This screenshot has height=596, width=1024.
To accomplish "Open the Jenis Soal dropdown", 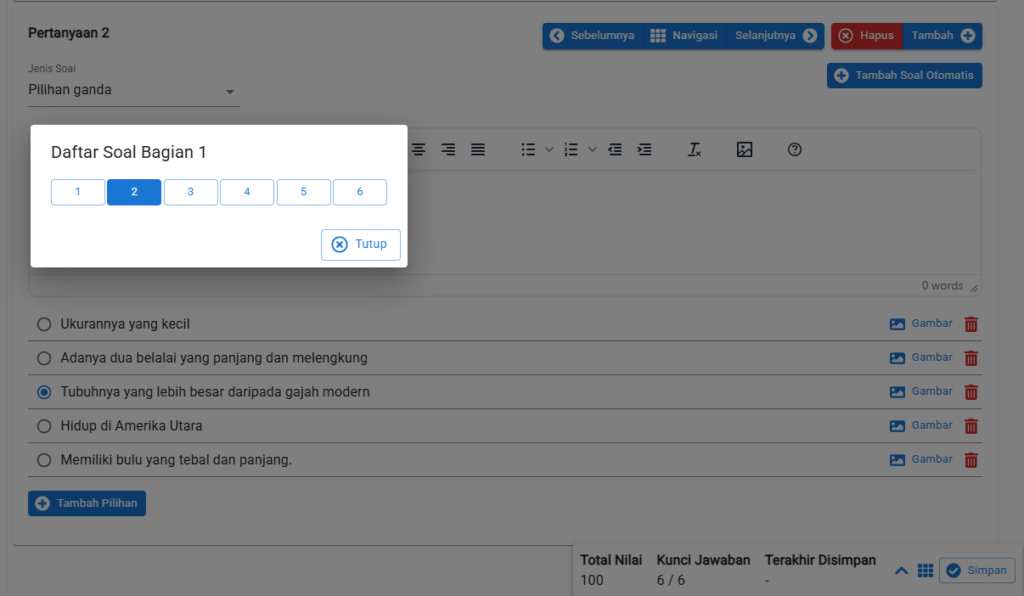I will coord(134,90).
